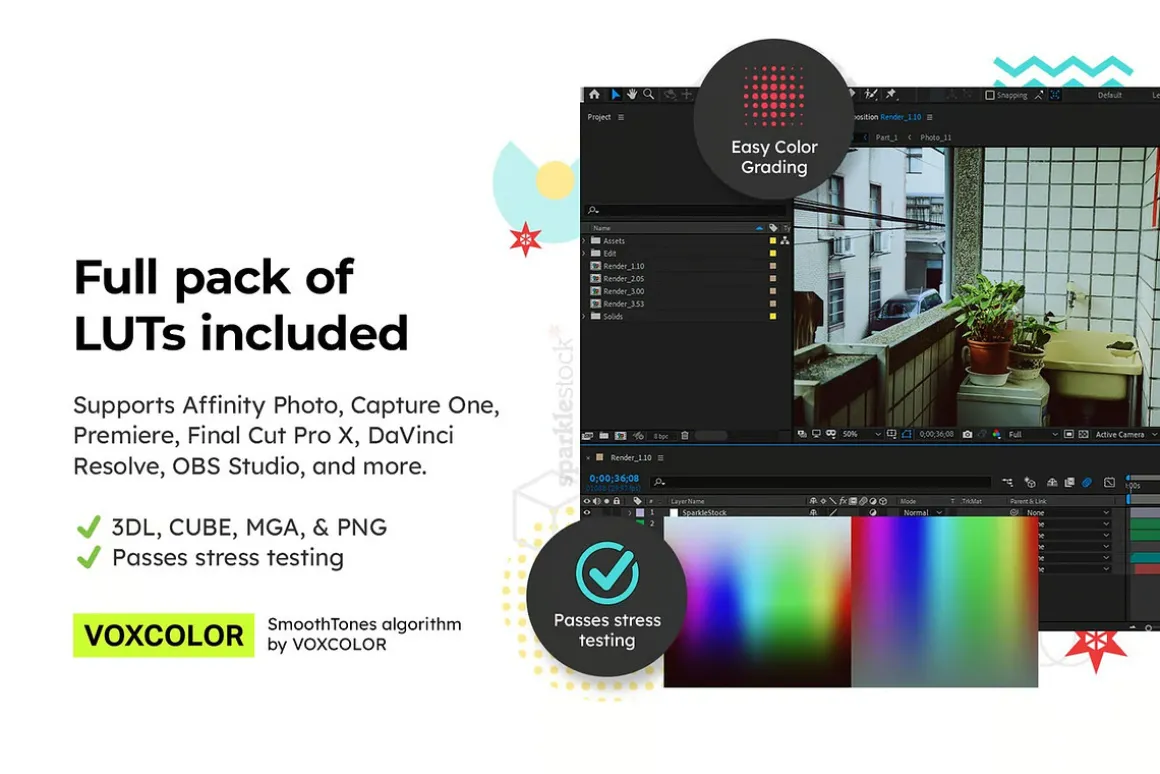Expand the Assets folder
Screen dimensions: 1160x774
[584, 240]
